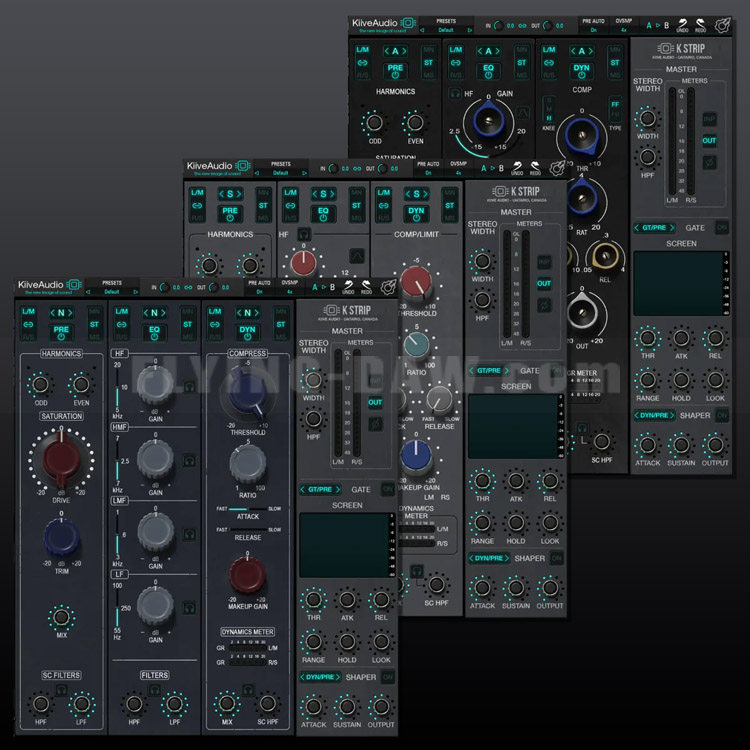Select FF compressor type in back A-model window
The height and width of the screenshot is (750, 750).
[x=615, y=104]
